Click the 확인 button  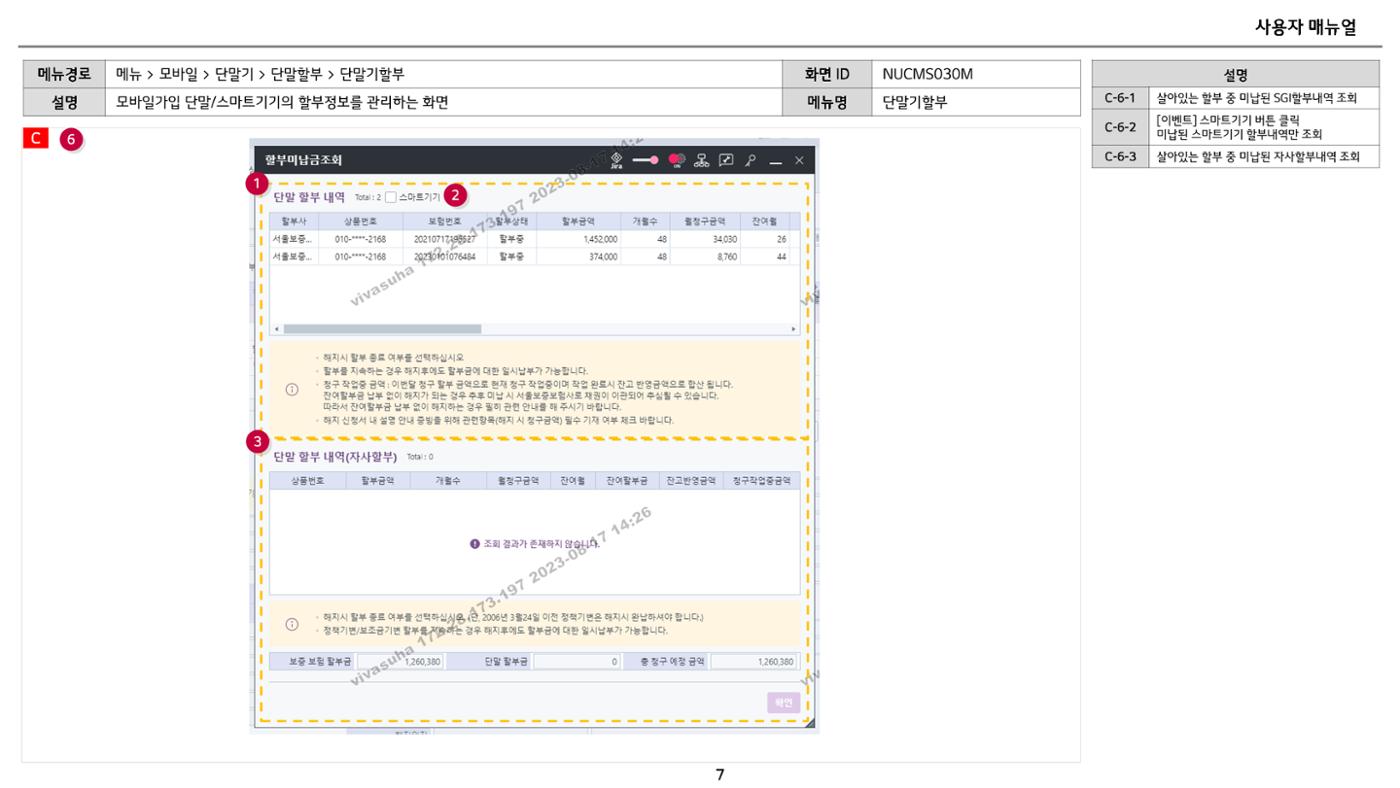tap(784, 702)
